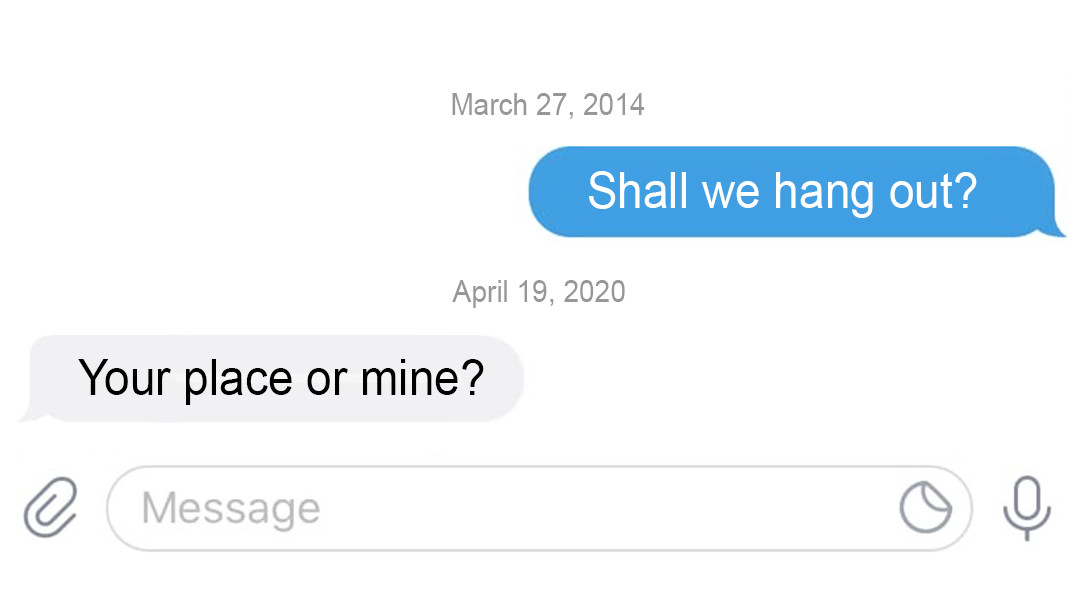Choose the mic icon right of input
This screenshot has width=1080, height=615.
coord(1026,508)
